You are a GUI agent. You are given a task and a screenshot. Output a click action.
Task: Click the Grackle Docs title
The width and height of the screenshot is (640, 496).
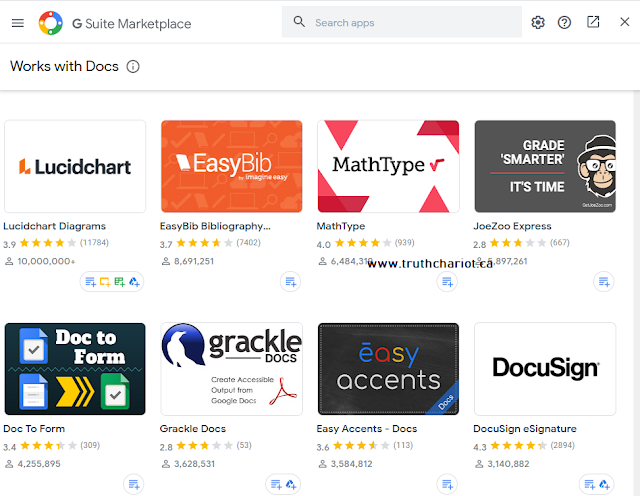[193, 429]
